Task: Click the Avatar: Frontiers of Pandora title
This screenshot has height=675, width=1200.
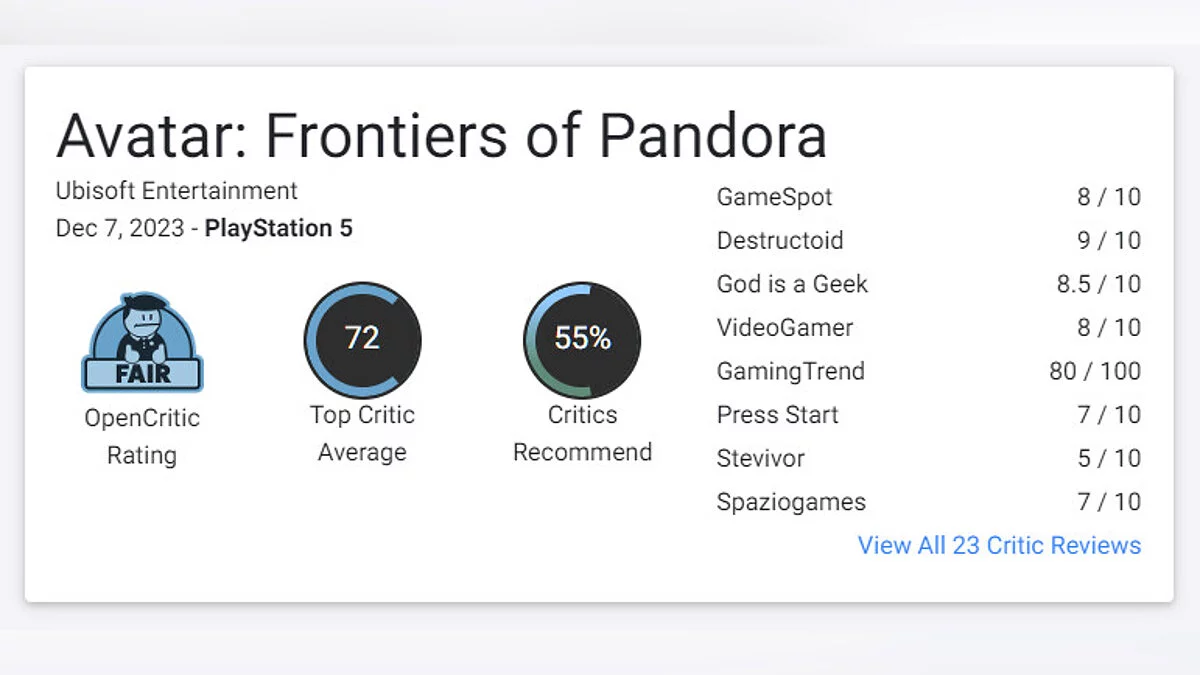Action: click(441, 136)
